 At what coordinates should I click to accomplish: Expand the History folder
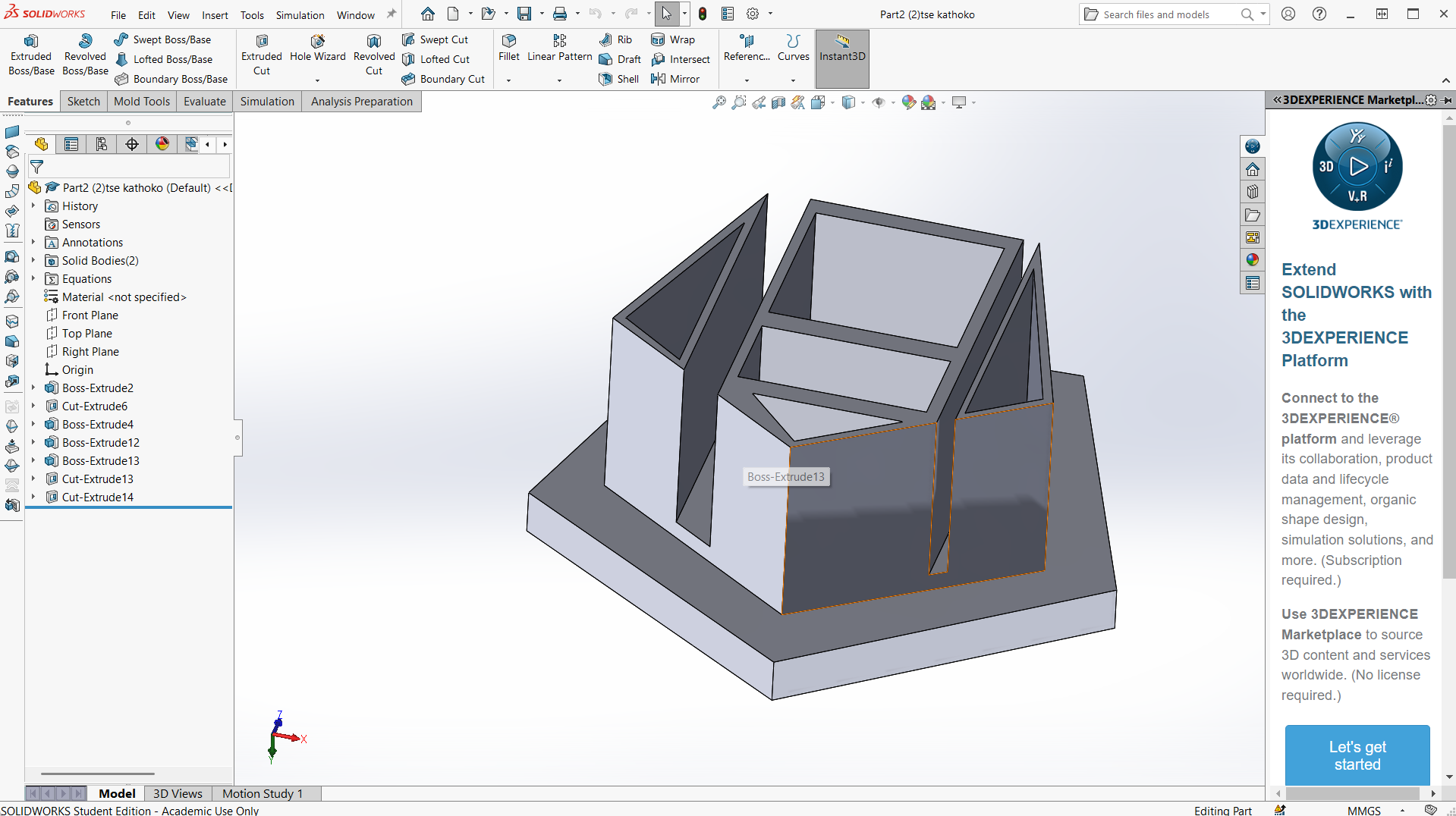(x=33, y=206)
